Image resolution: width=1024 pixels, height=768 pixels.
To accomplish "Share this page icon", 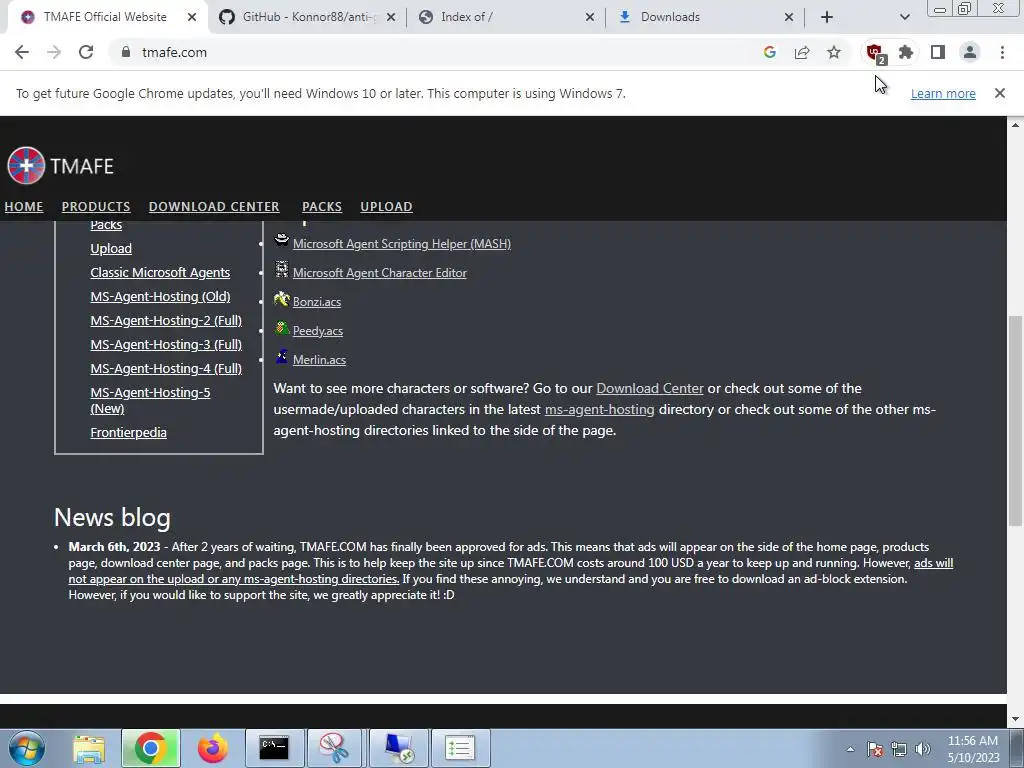I will point(801,52).
